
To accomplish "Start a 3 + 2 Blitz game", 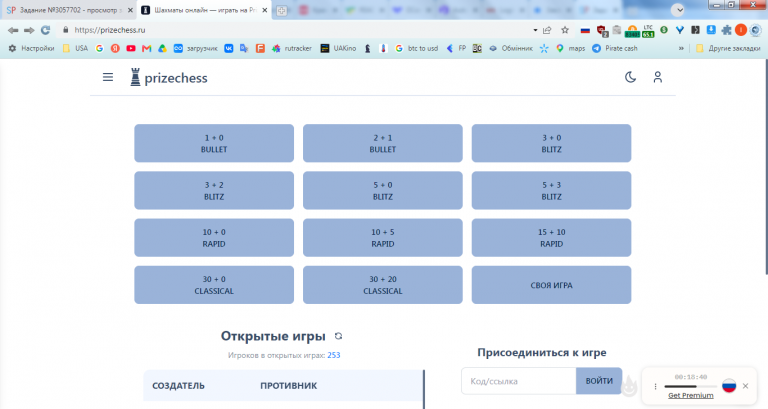I will (214, 191).
